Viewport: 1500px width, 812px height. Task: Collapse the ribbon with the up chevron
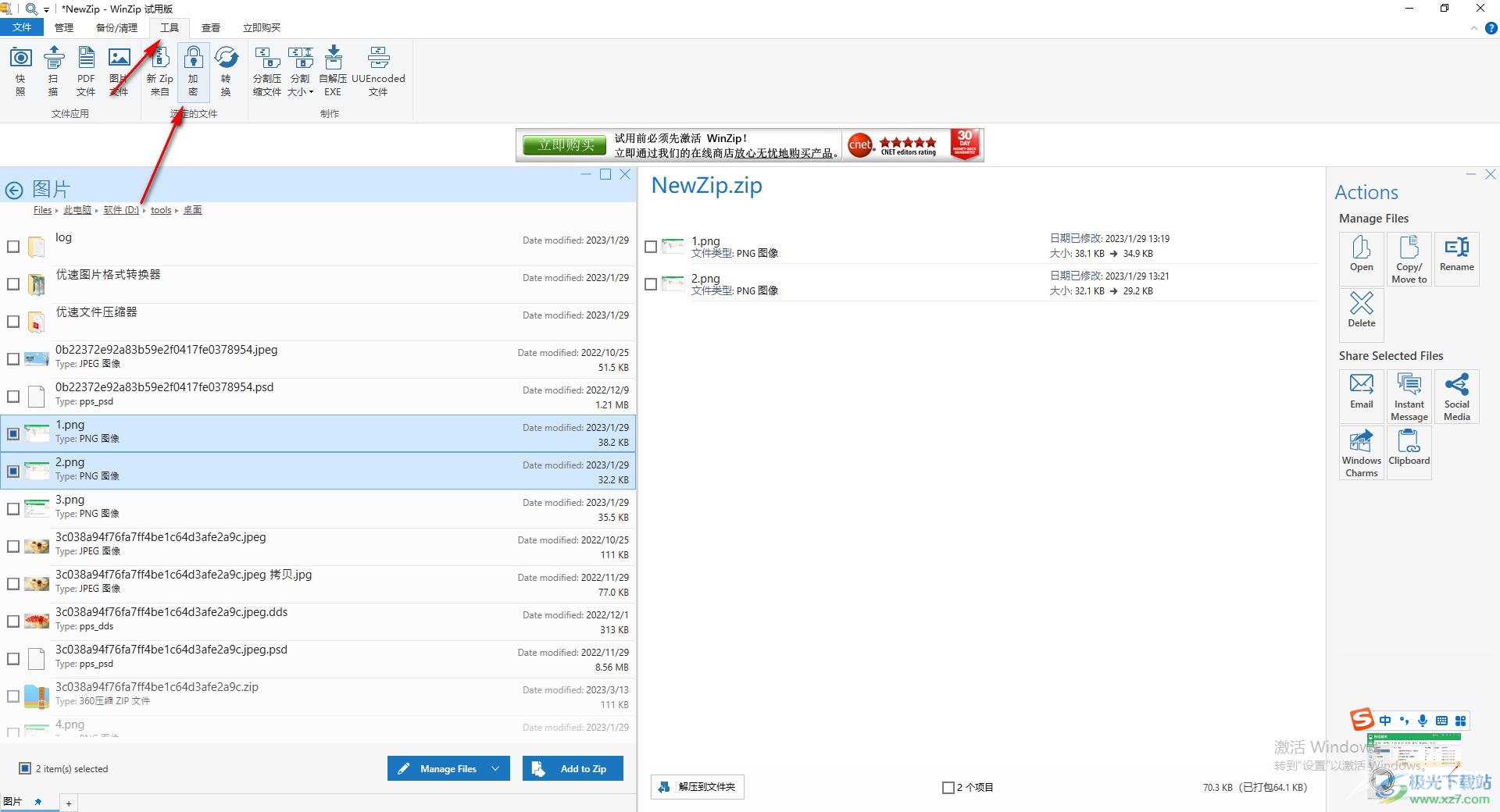coord(1473,28)
